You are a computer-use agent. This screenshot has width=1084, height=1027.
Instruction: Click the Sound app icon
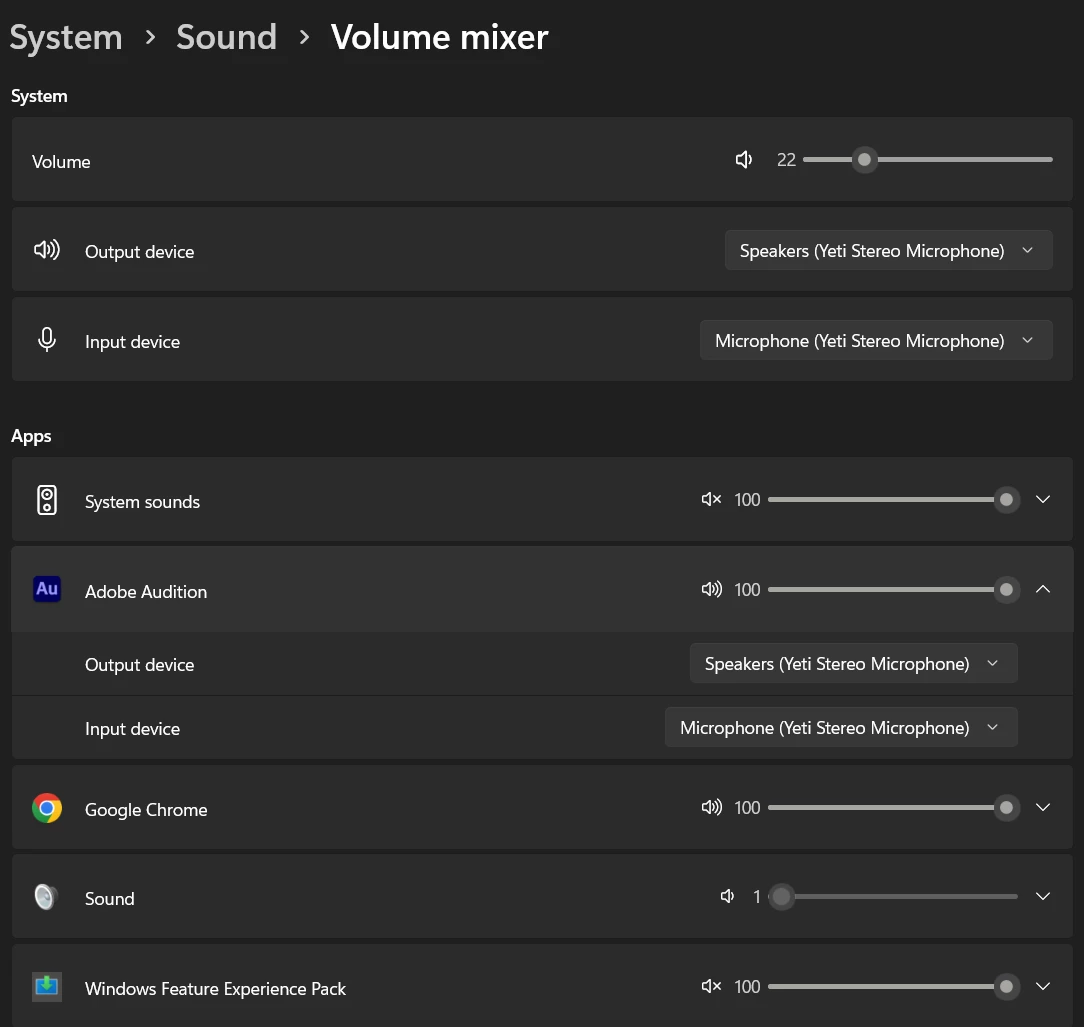pos(47,897)
